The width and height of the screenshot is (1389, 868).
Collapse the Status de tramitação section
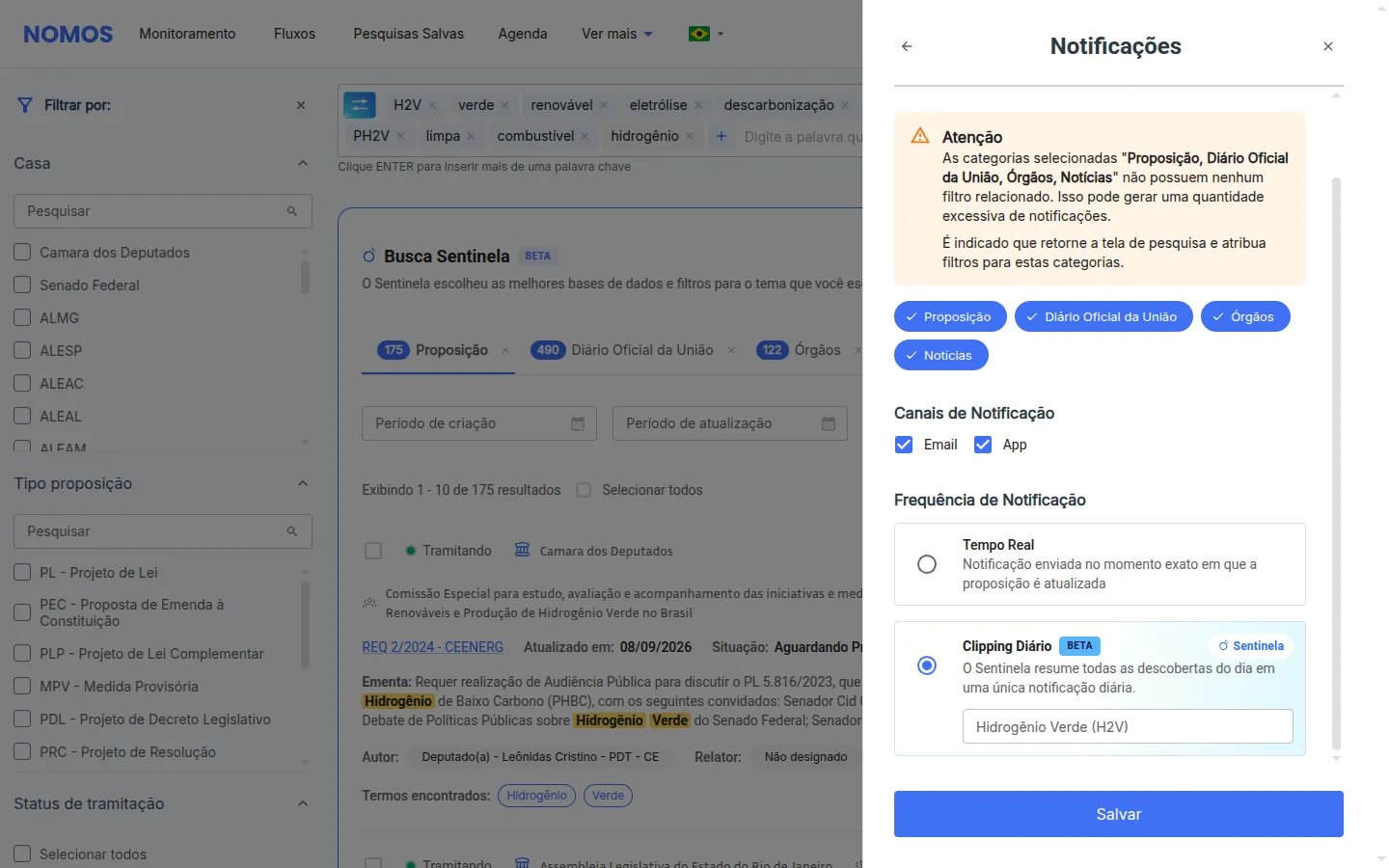(303, 803)
